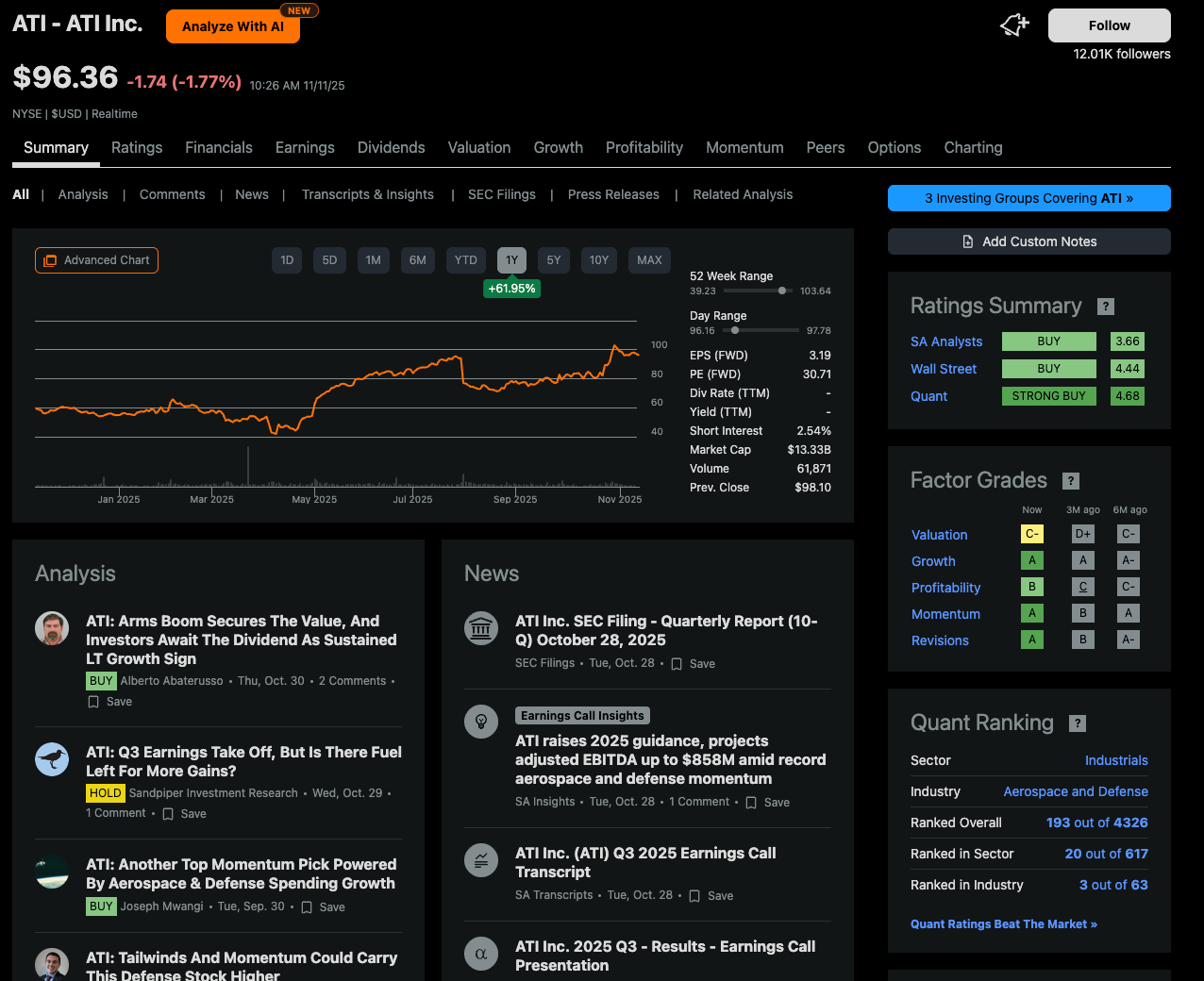Click transcript icon beside Q3 Earnings Call
Viewport: 1204px width, 981px height.
tap(481, 860)
